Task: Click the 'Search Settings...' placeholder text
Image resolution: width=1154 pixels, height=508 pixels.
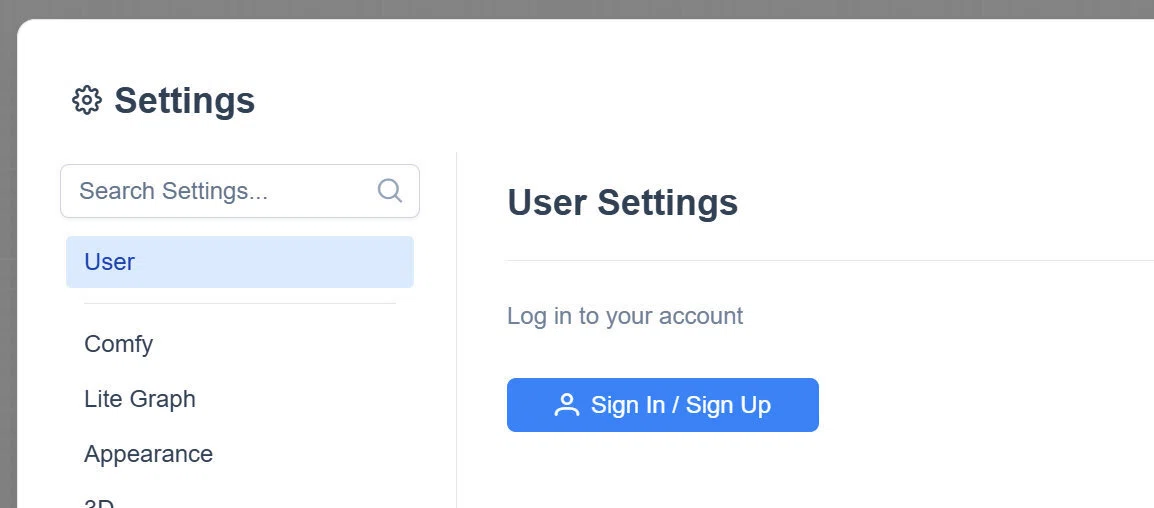Action: click(173, 191)
